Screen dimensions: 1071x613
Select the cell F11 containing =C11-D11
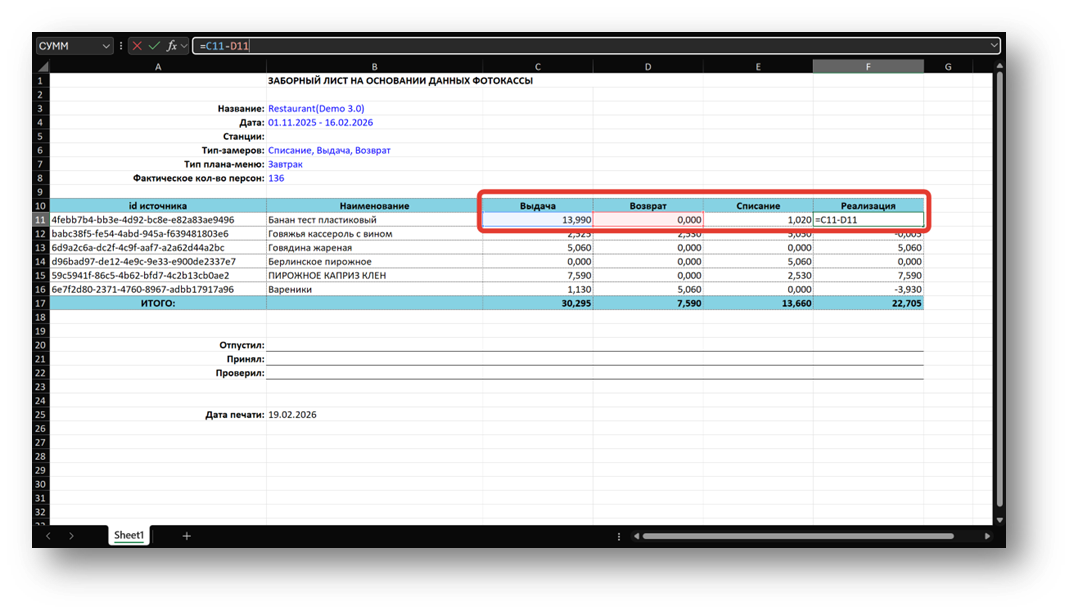pyautogui.click(x=868, y=220)
